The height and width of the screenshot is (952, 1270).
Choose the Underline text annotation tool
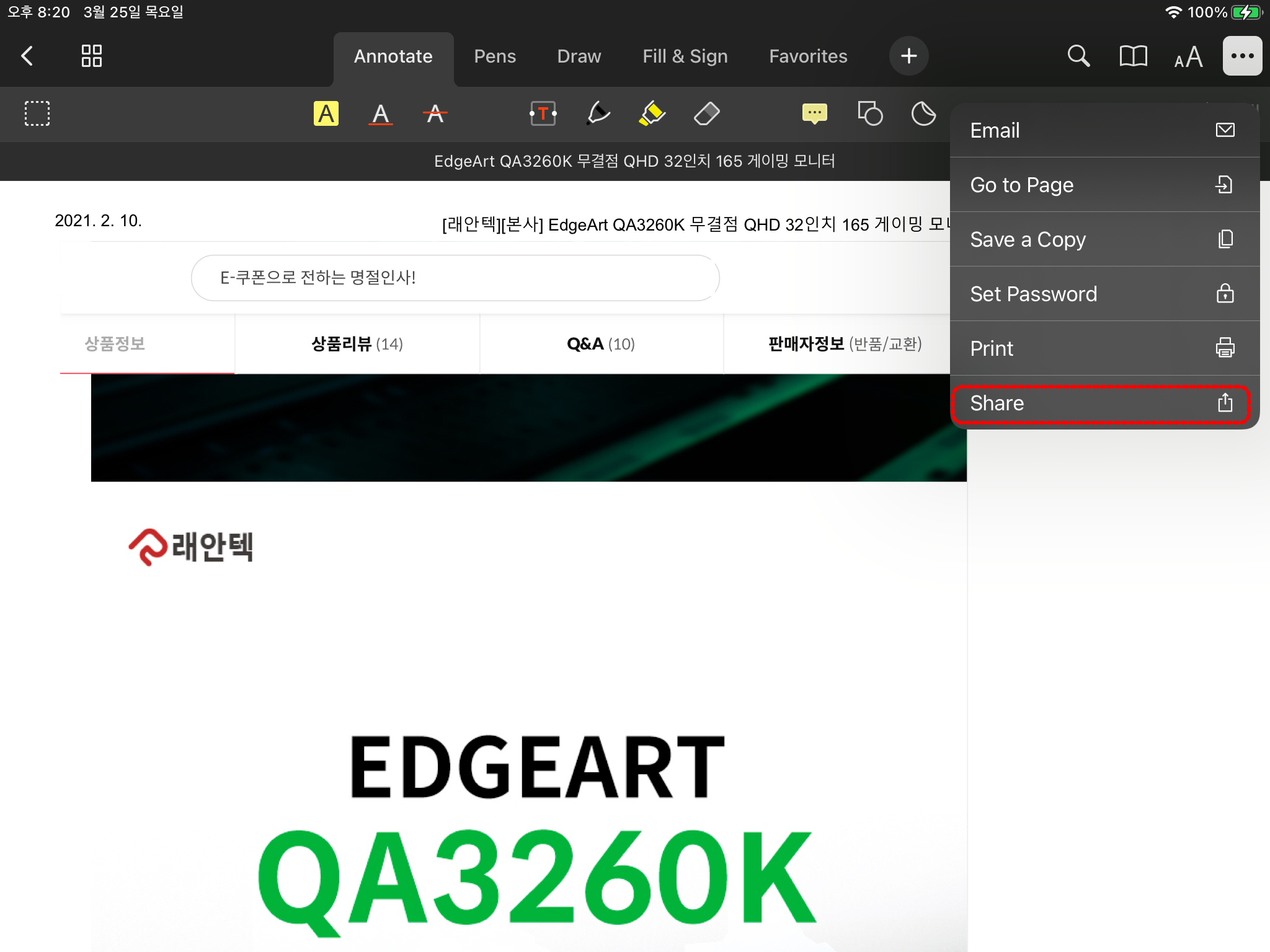tap(380, 114)
